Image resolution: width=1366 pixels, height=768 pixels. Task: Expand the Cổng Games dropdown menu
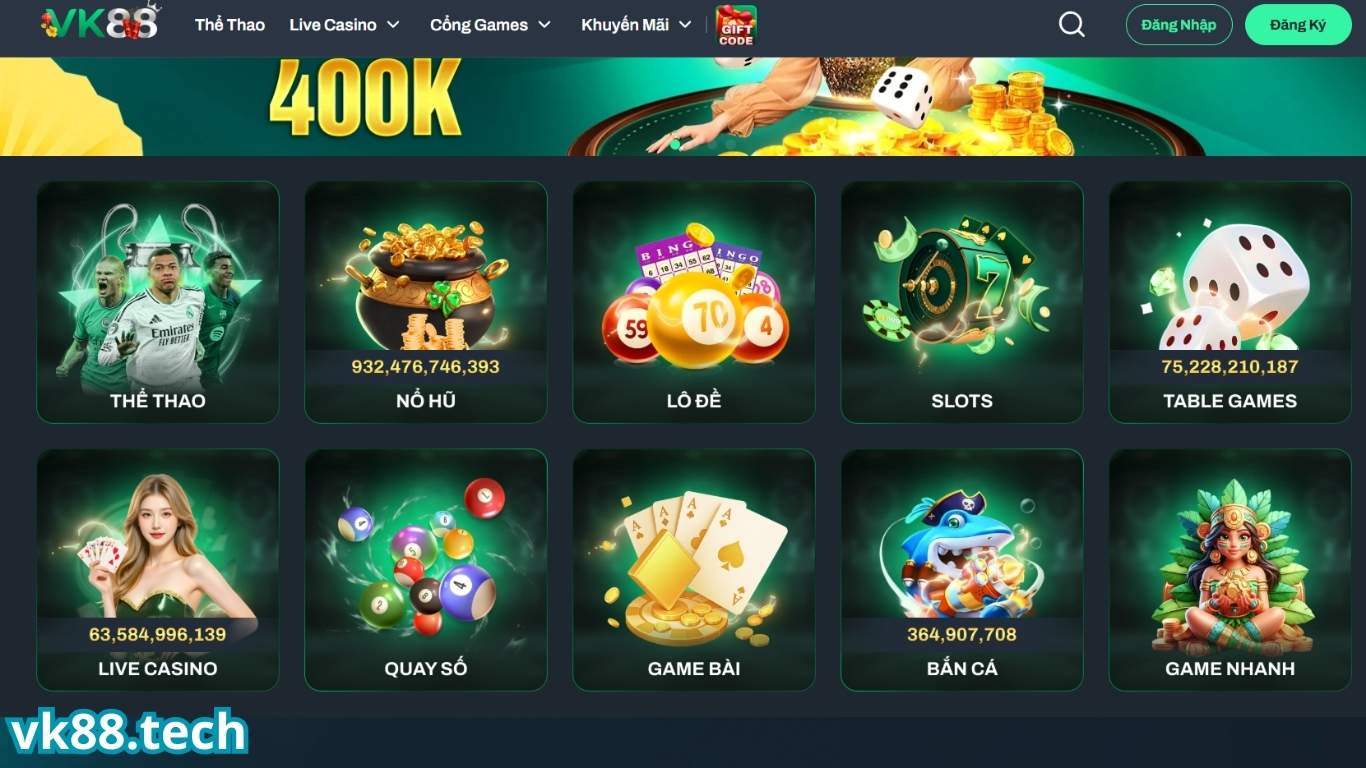tap(491, 25)
